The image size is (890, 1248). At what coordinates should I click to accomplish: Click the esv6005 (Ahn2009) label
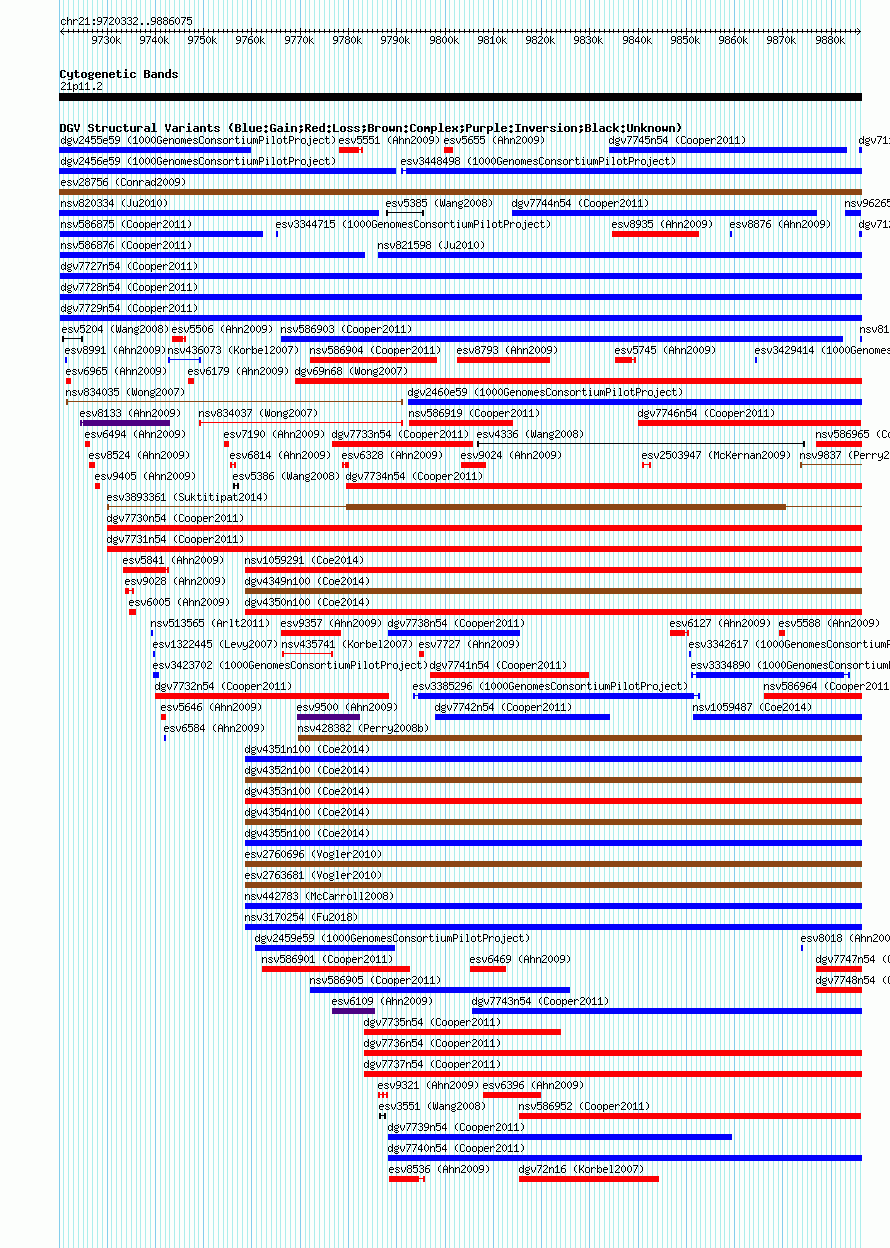click(178, 602)
